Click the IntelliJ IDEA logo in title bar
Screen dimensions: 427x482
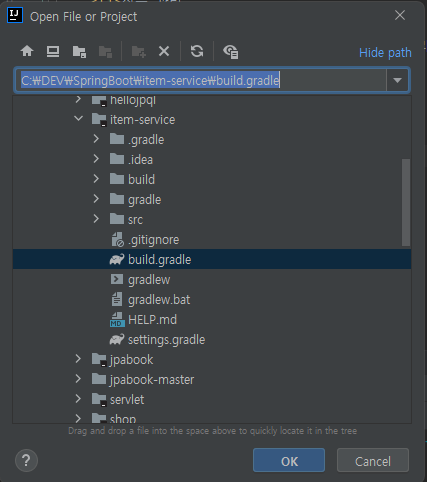pyautogui.click(x=15, y=15)
